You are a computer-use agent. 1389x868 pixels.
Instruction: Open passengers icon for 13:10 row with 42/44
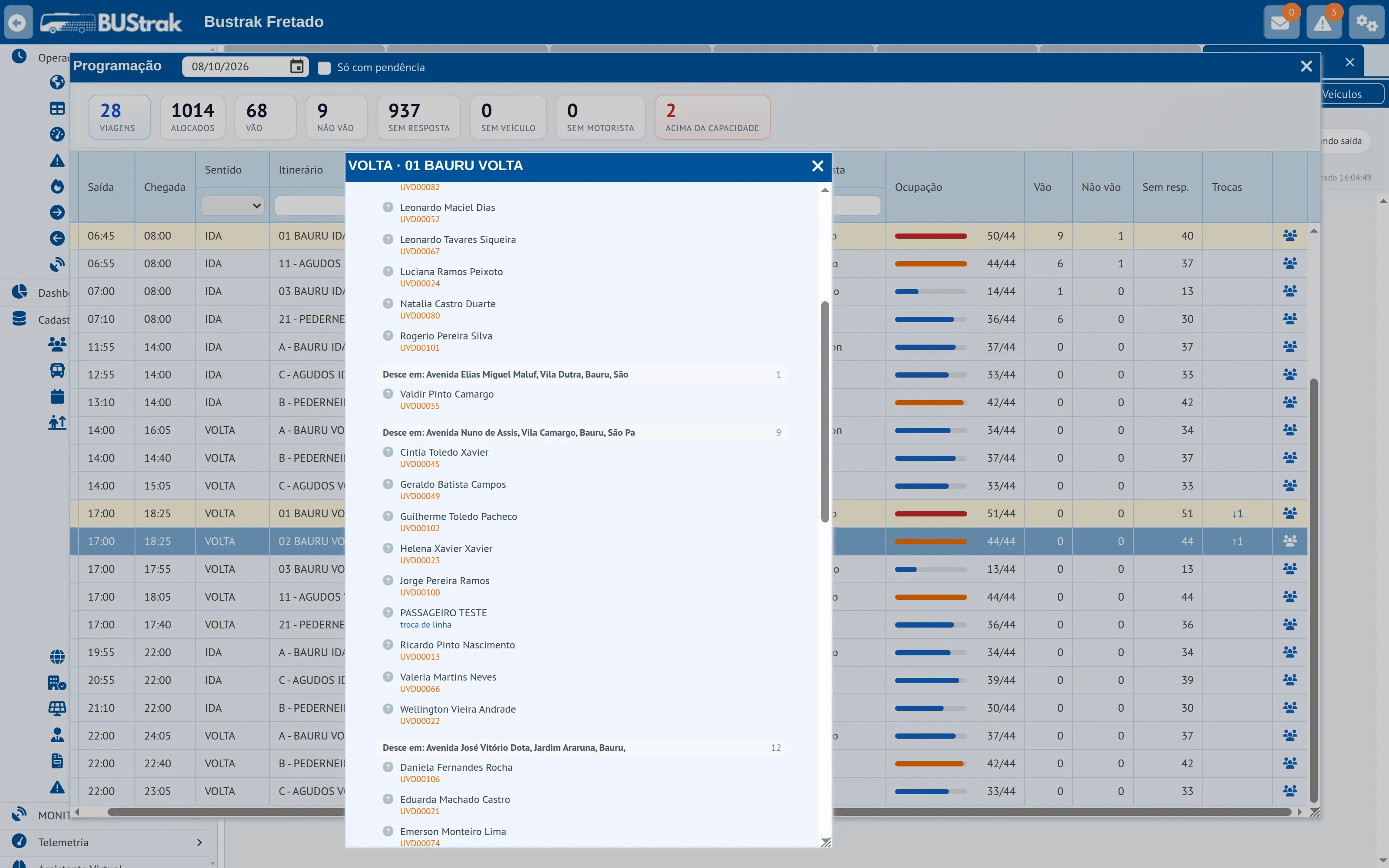[x=1290, y=402]
